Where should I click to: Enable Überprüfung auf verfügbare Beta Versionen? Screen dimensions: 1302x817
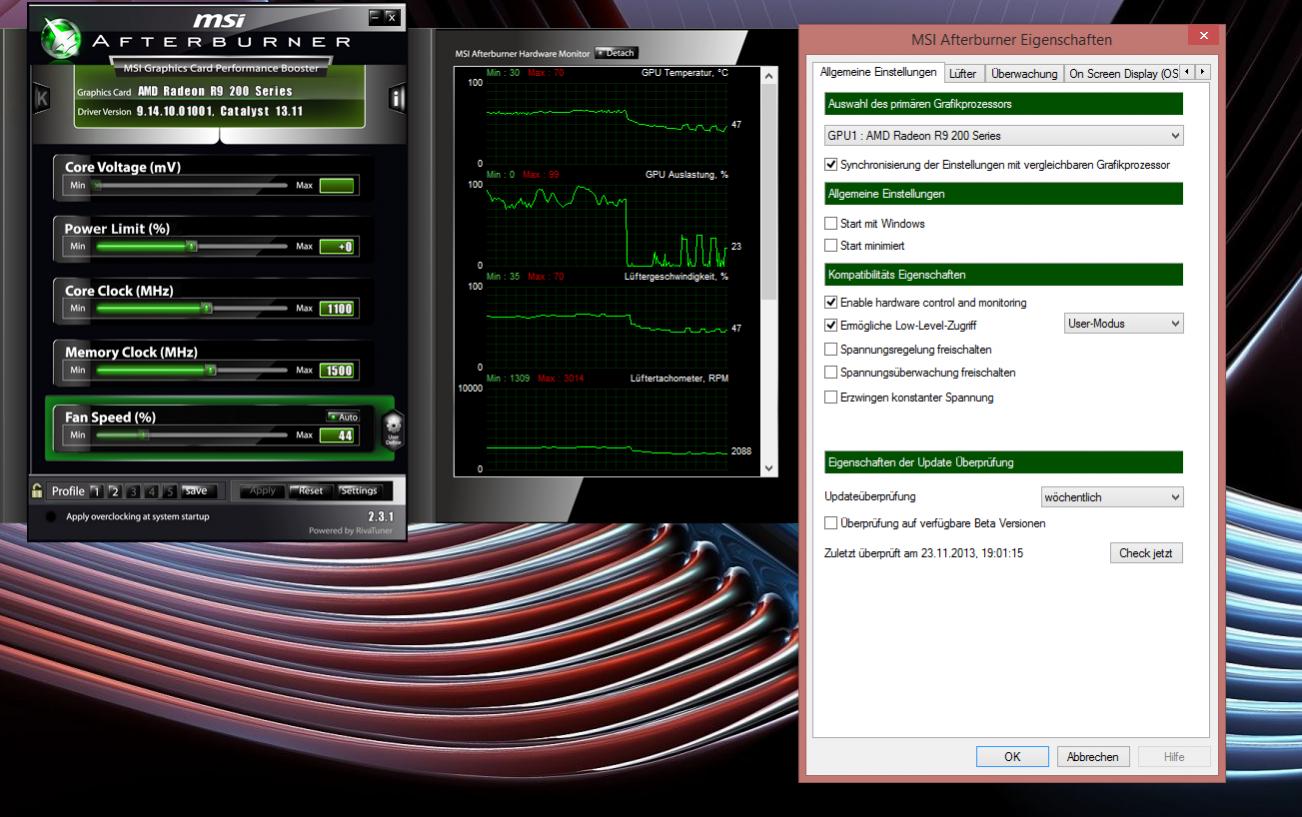[831, 523]
